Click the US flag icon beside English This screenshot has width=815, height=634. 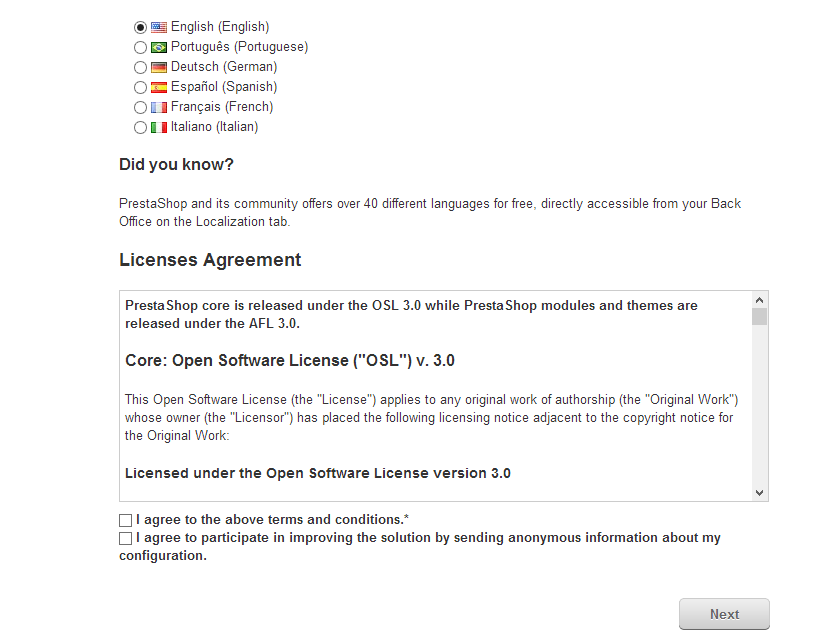[x=159, y=27]
